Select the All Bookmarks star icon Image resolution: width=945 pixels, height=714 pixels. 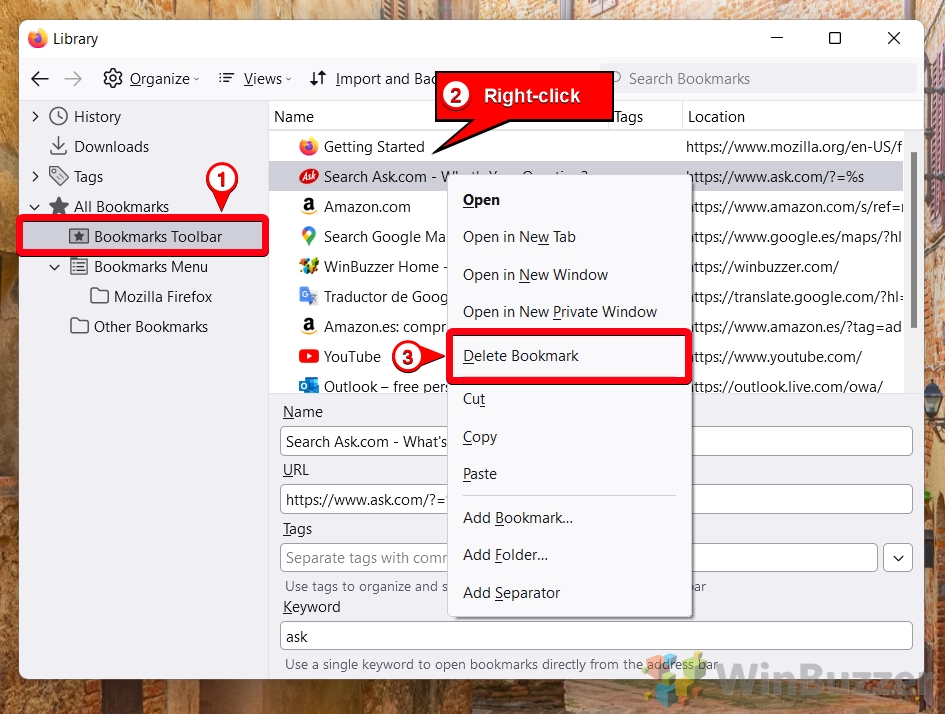tap(58, 206)
